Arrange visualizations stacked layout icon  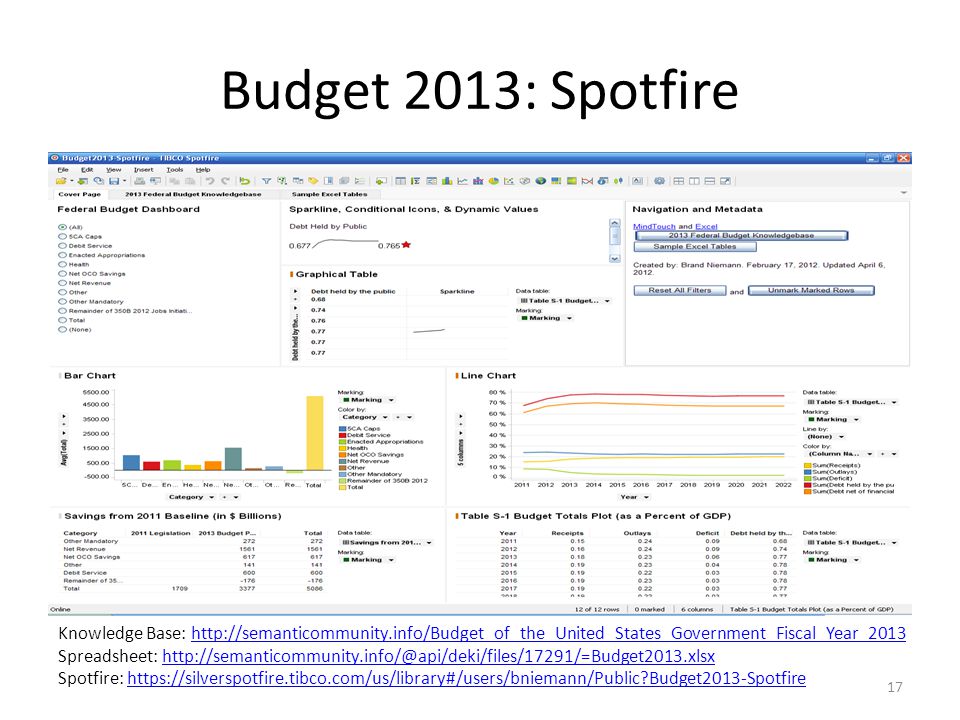click(x=710, y=181)
